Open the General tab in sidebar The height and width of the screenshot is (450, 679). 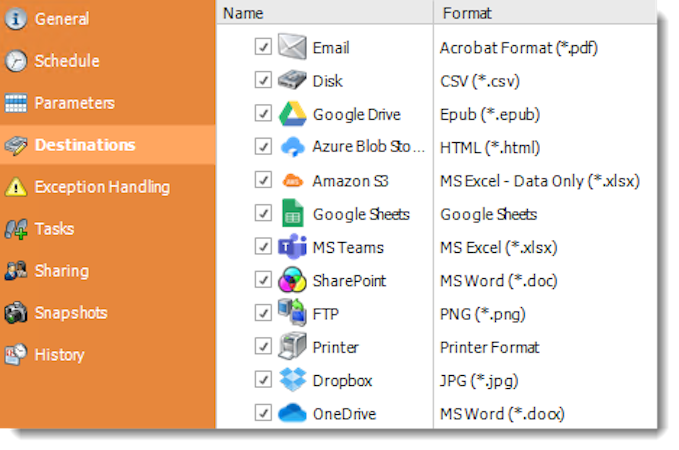(61, 19)
